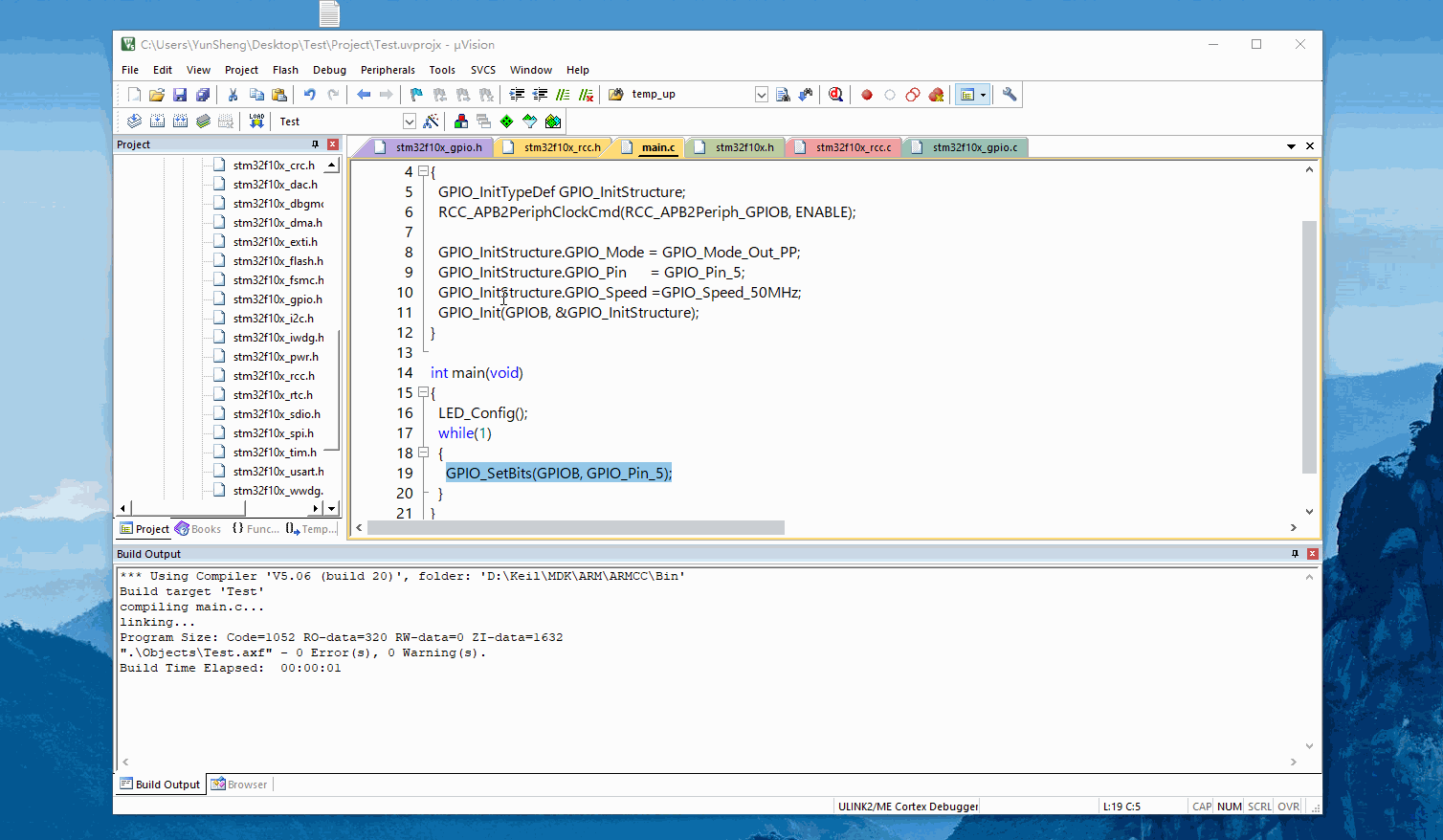Select stm32f10x_gpio.h in project tree
This screenshot has height=840, width=1443.
277,299
